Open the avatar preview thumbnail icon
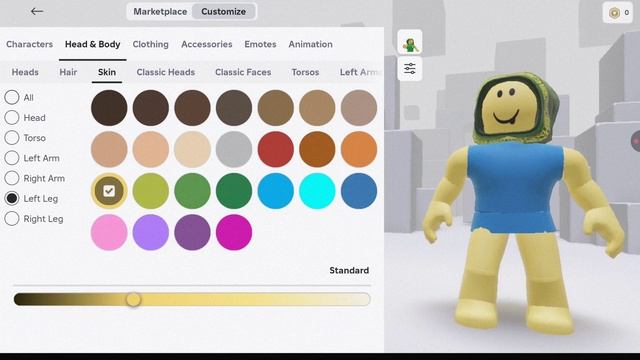This screenshot has height=360, width=640. [410, 42]
